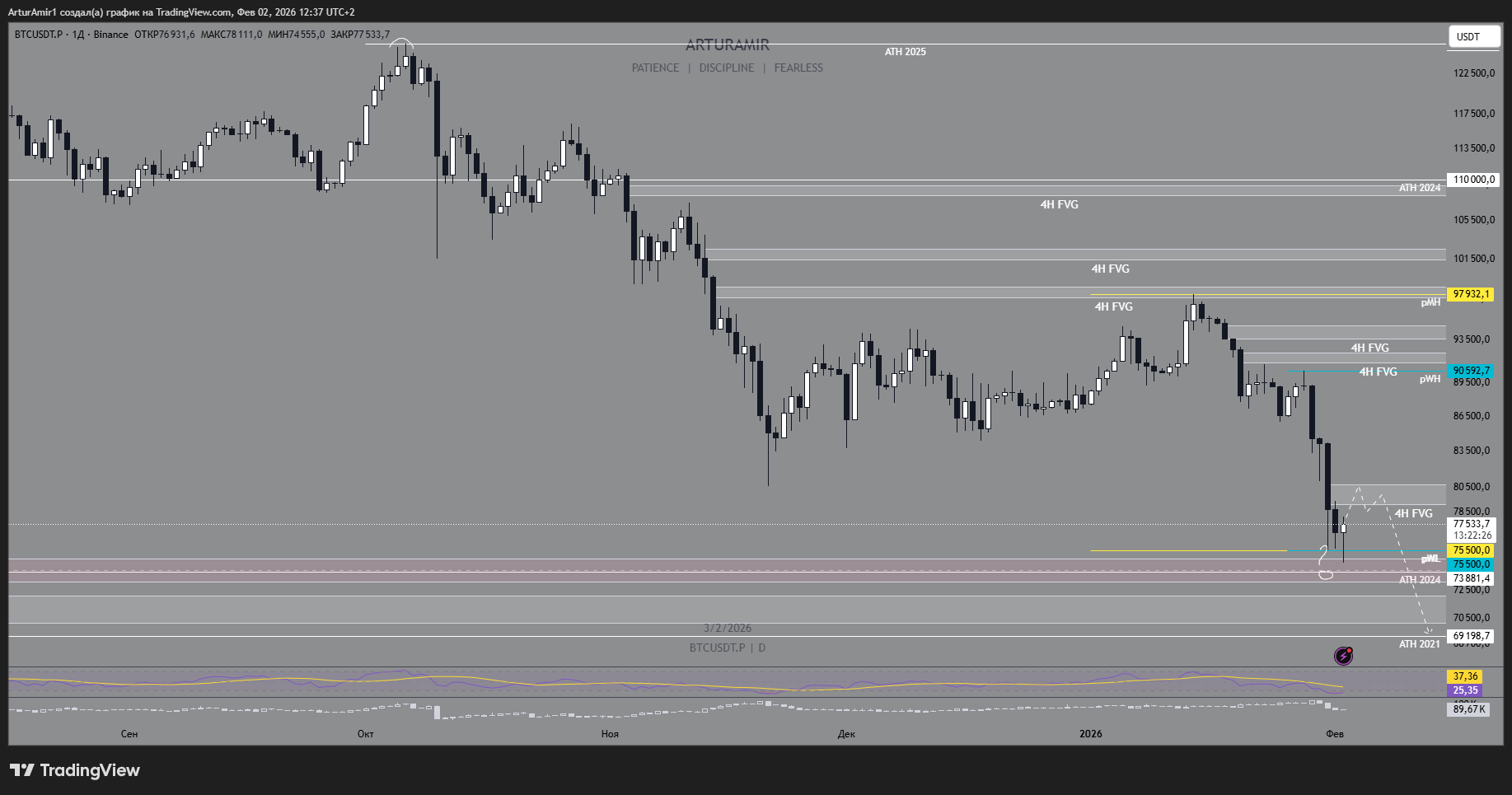Select the ATH 2025 text label

906,52
